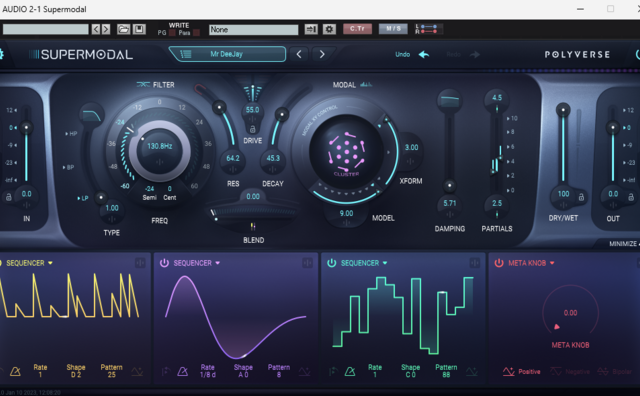Toggle the IN gain lock icon
The height and width of the screenshot is (396, 640).
pos(8,197)
